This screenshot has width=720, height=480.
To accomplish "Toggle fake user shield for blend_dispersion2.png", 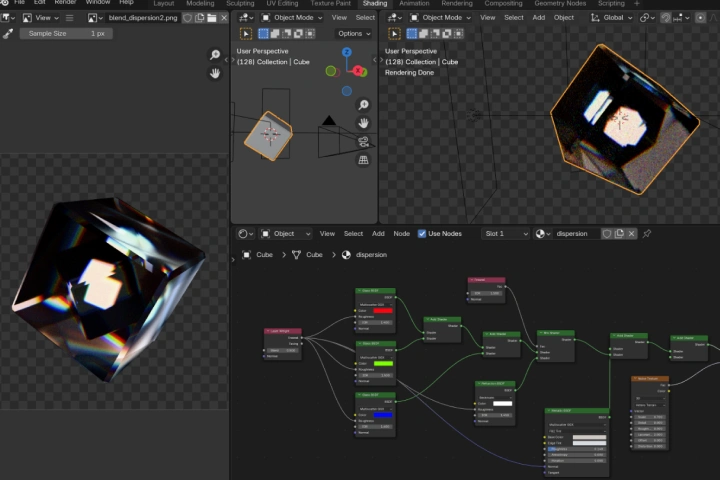I will (x=187, y=18).
